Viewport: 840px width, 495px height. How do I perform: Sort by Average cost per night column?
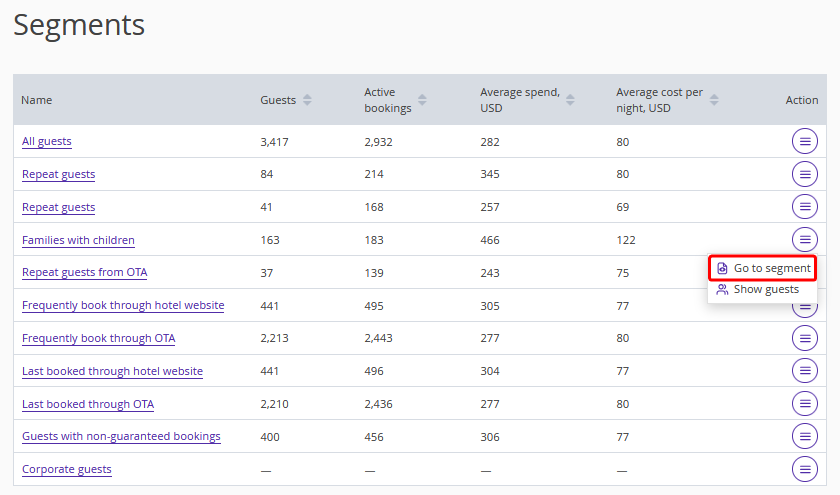[715, 100]
